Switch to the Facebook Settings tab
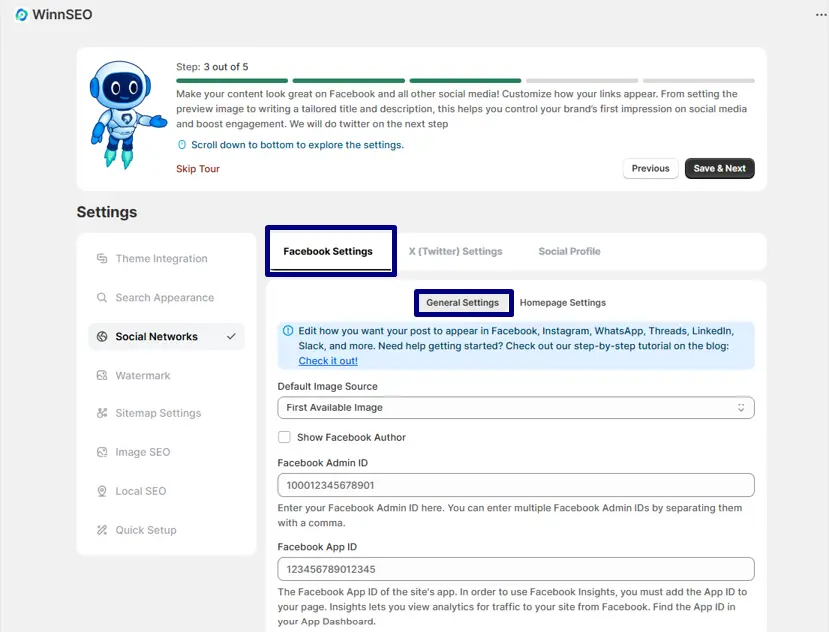Viewport: 829px width, 632px height. 328,251
